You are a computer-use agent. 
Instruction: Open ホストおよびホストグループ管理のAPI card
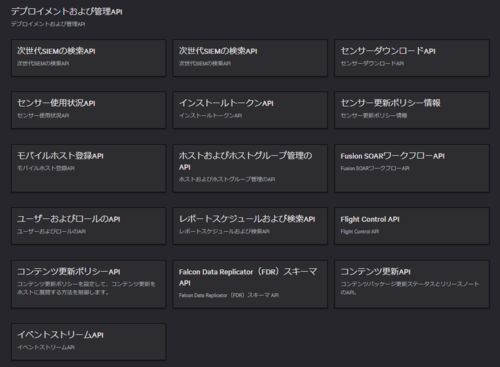click(250, 168)
